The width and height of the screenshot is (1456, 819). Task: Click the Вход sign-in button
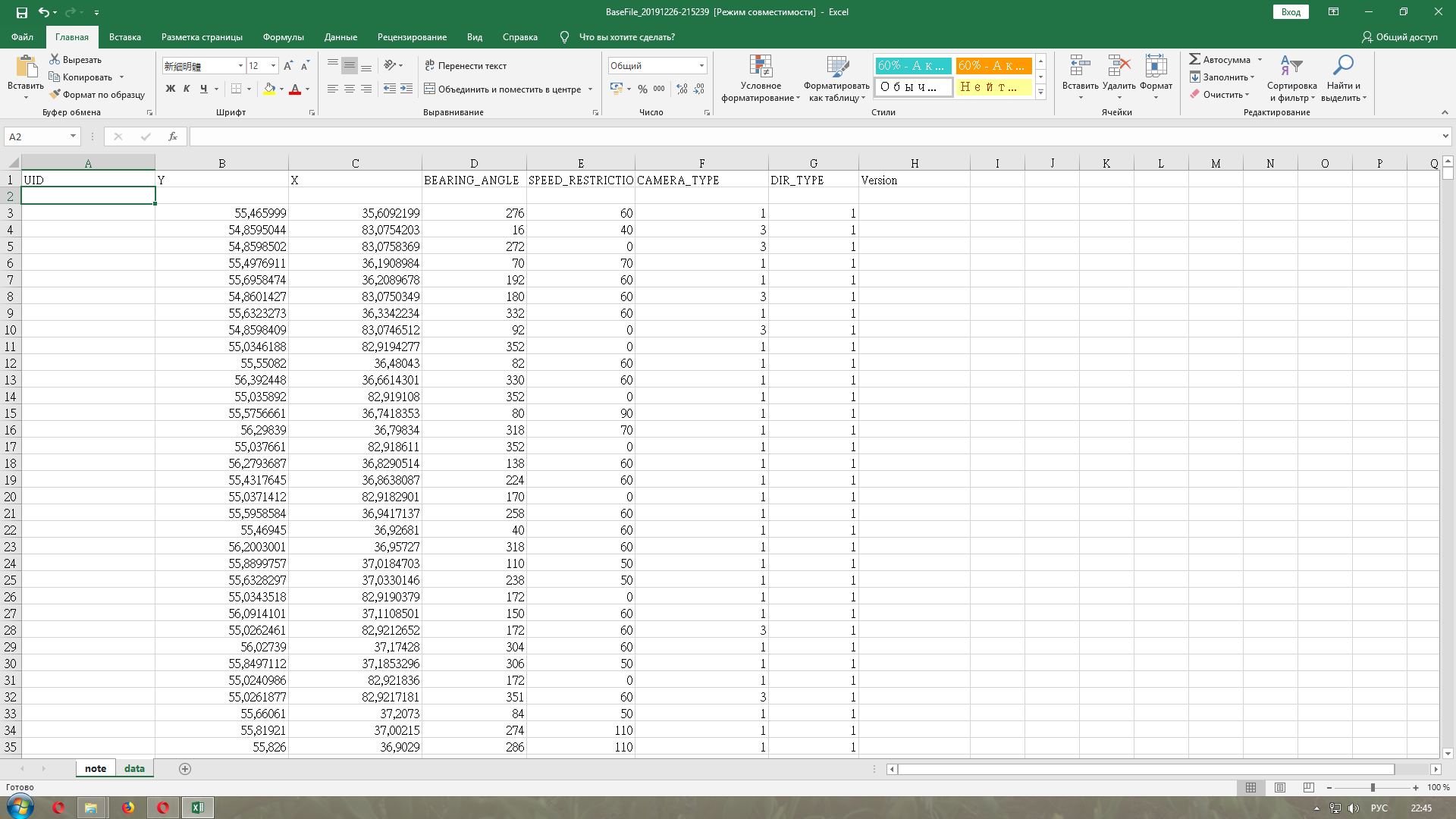click(1291, 12)
